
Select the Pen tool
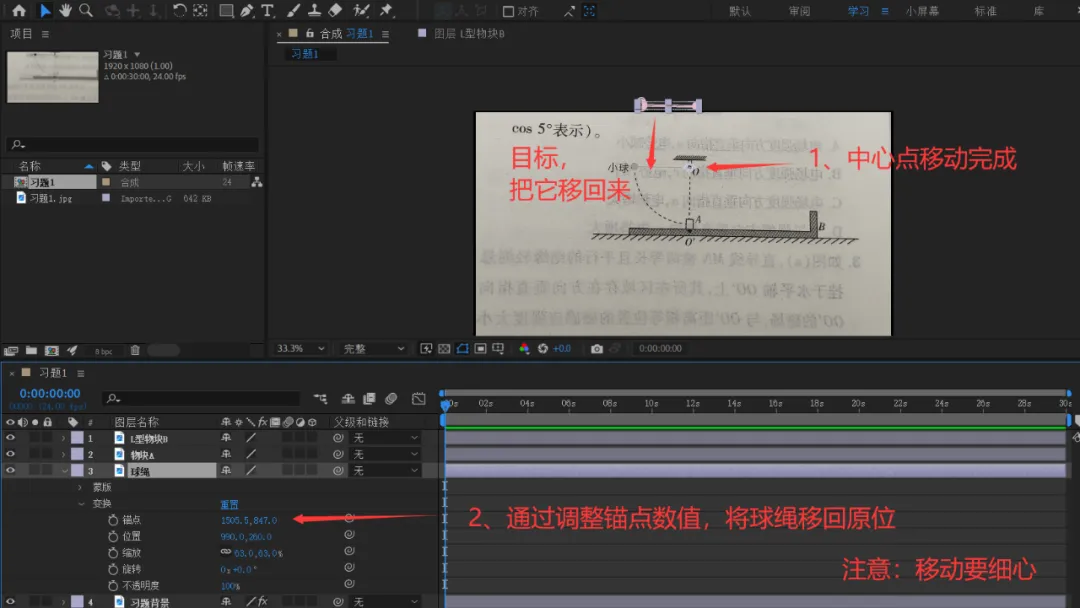pyautogui.click(x=247, y=10)
